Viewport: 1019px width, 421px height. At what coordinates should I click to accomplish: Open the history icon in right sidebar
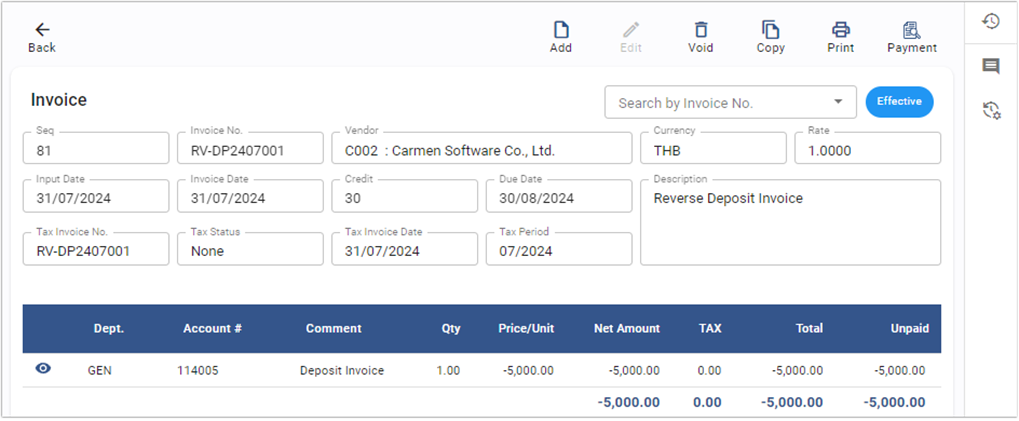(991, 21)
